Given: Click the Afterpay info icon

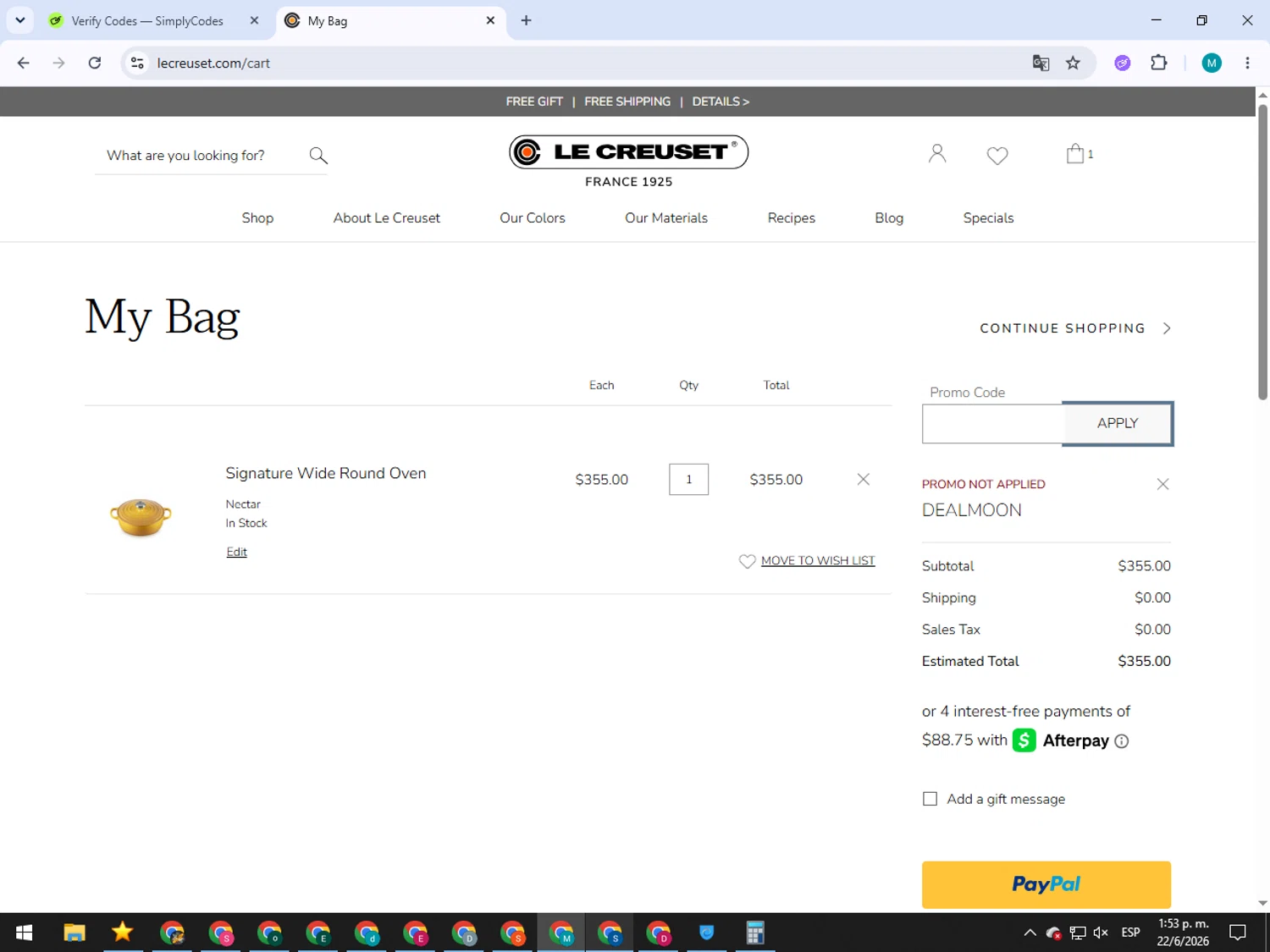Looking at the screenshot, I should 1122,741.
